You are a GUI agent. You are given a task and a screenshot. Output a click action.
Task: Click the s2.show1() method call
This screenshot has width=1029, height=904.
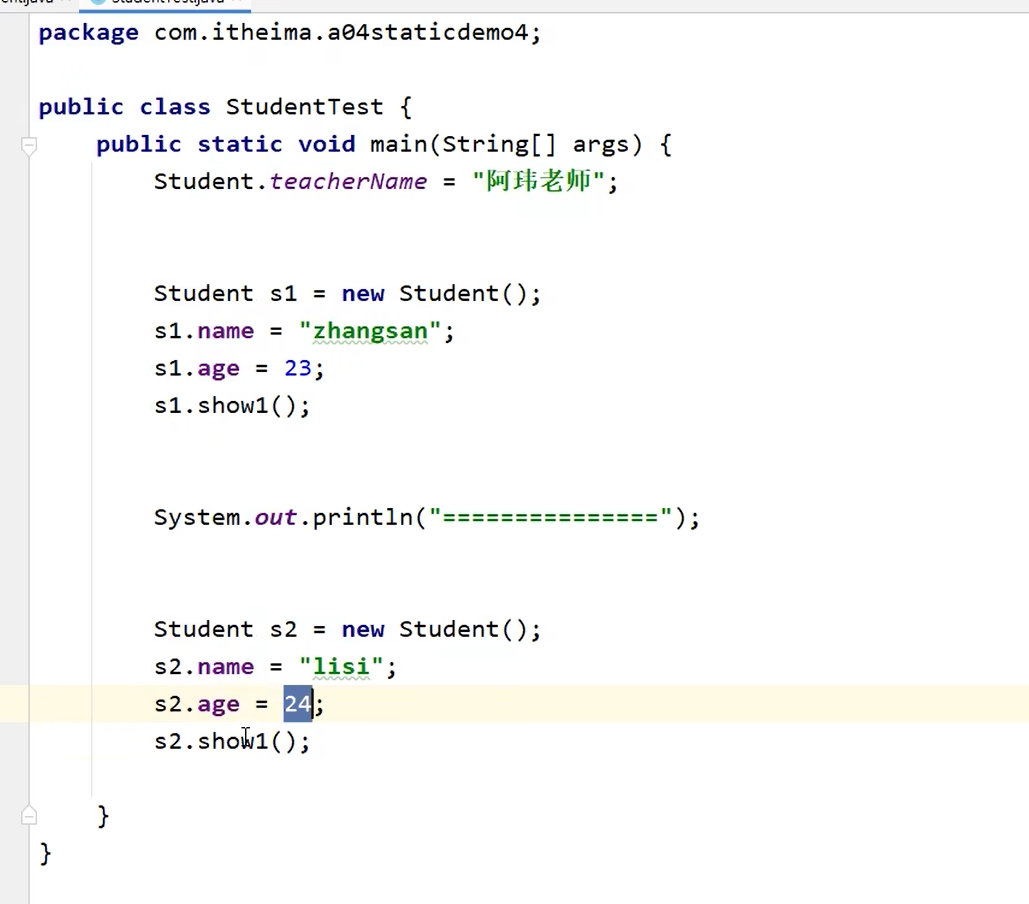tap(232, 740)
